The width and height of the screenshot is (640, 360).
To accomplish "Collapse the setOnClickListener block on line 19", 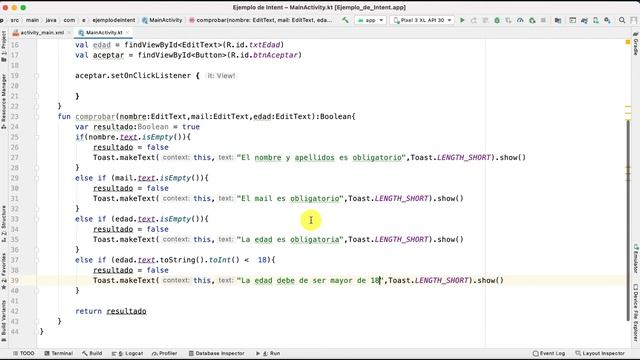I will click(x=36, y=76).
